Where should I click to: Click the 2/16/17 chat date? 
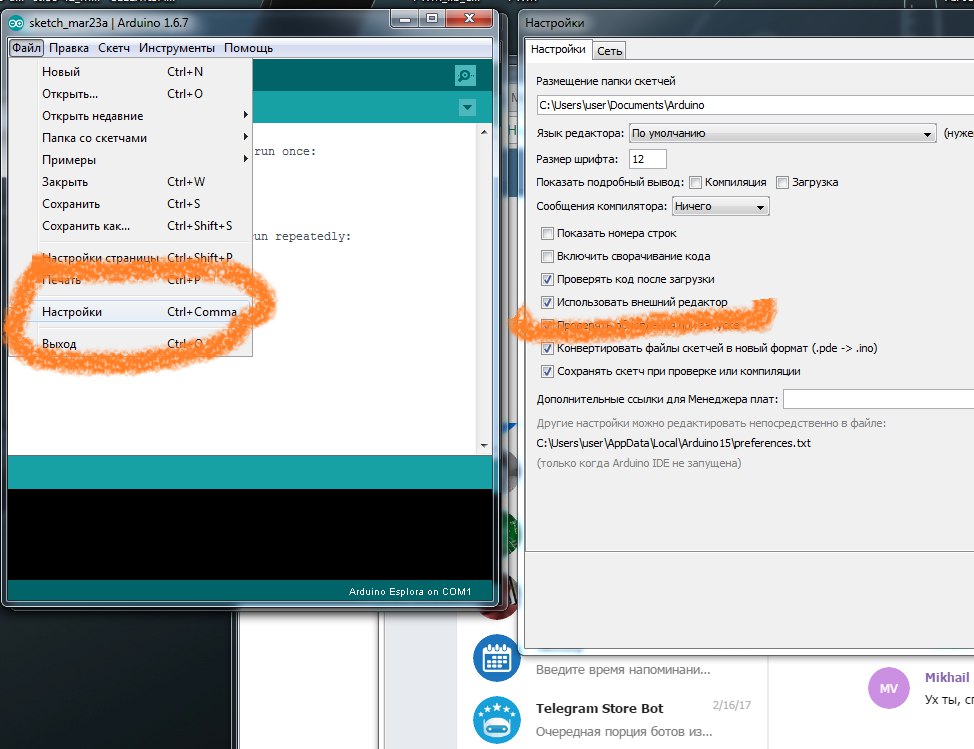point(732,705)
